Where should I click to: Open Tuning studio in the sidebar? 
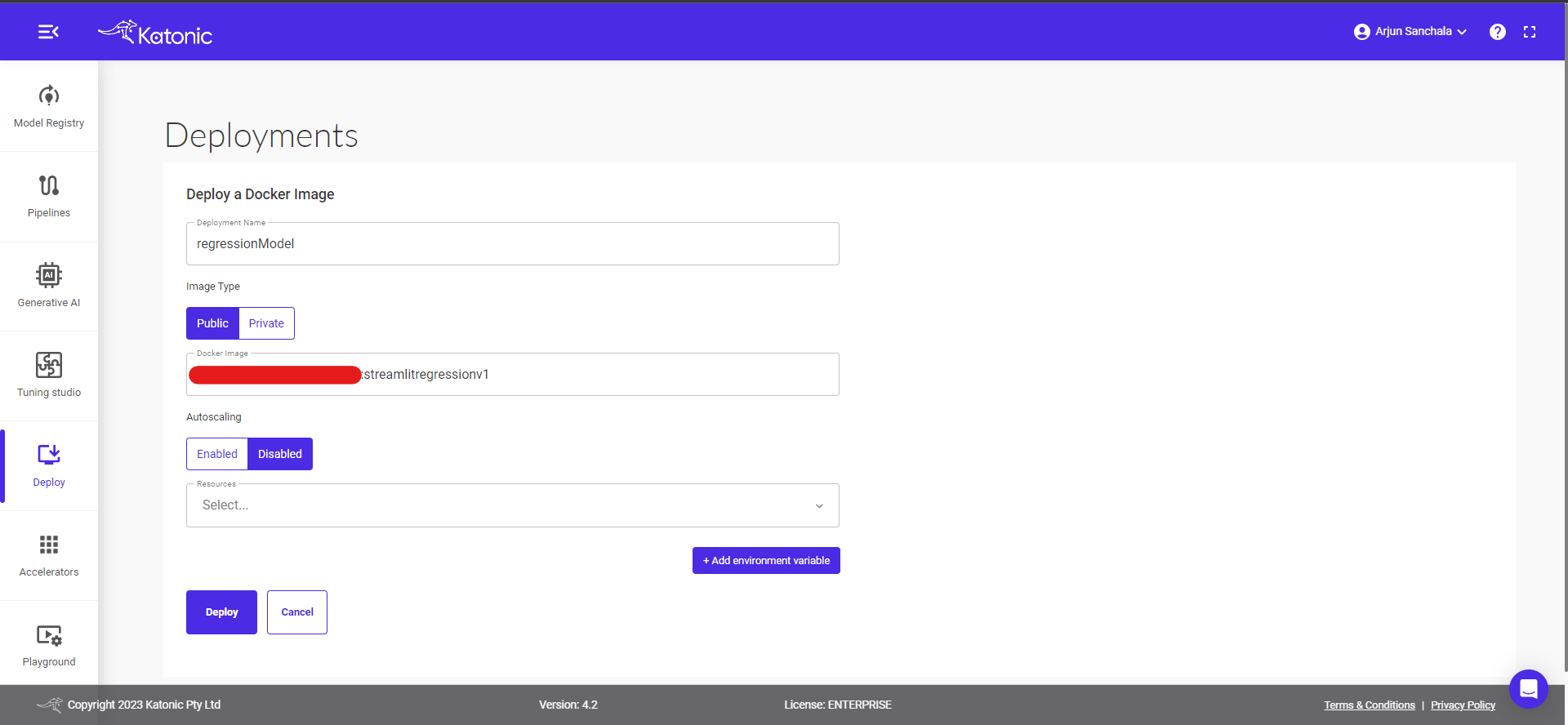[x=49, y=376]
